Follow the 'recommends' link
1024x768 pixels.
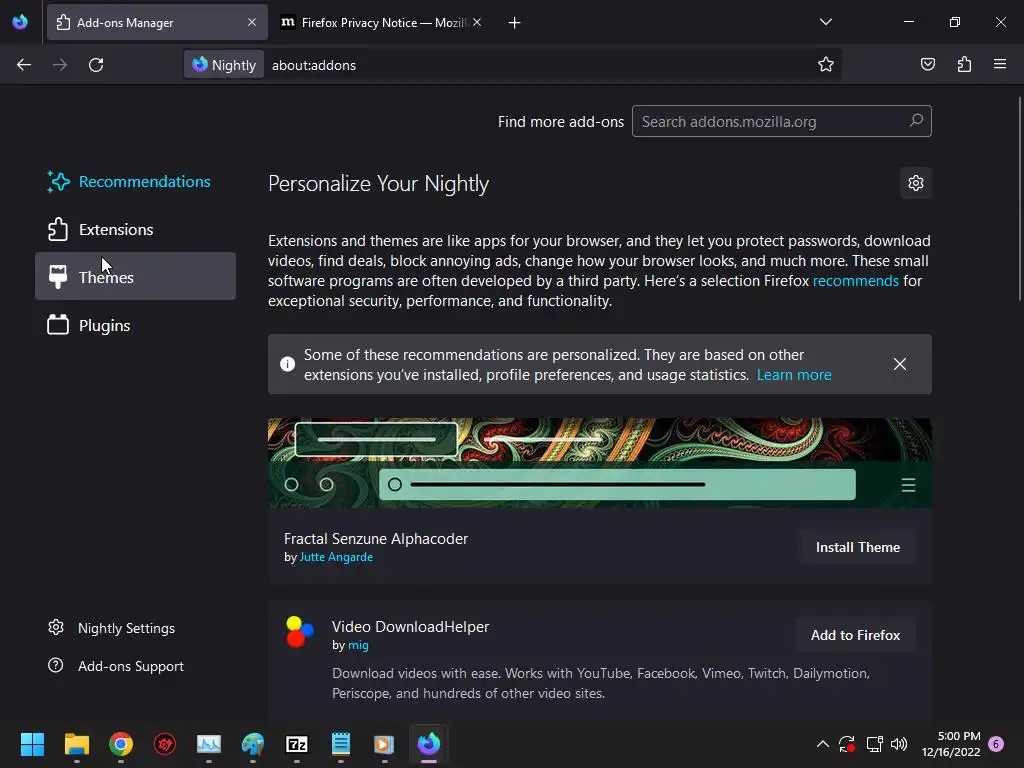(x=856, y=281)
